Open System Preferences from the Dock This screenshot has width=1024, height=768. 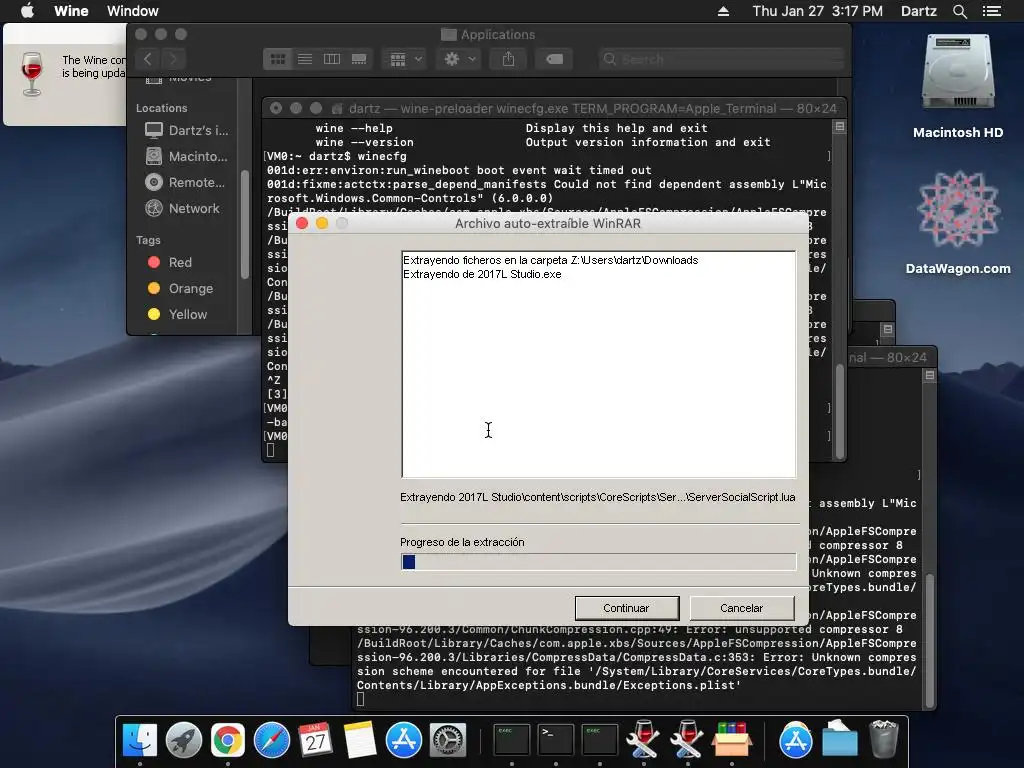[448, 740]
